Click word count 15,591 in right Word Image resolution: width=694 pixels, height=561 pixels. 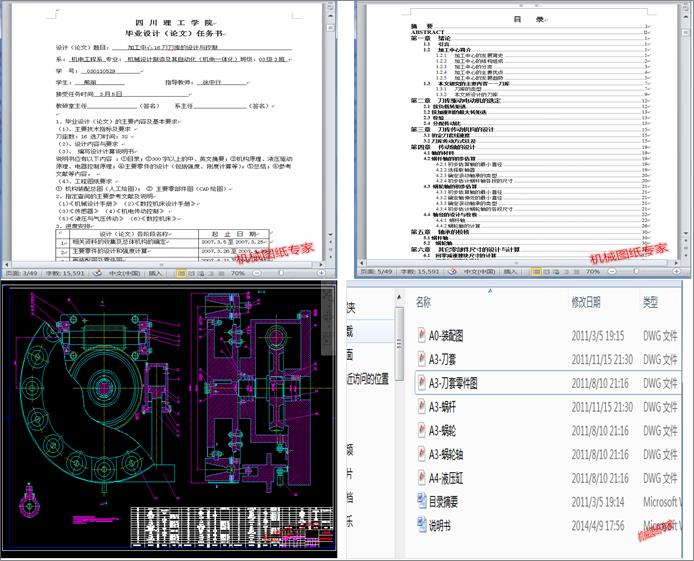pyautogui.click(x=420, y=271)
